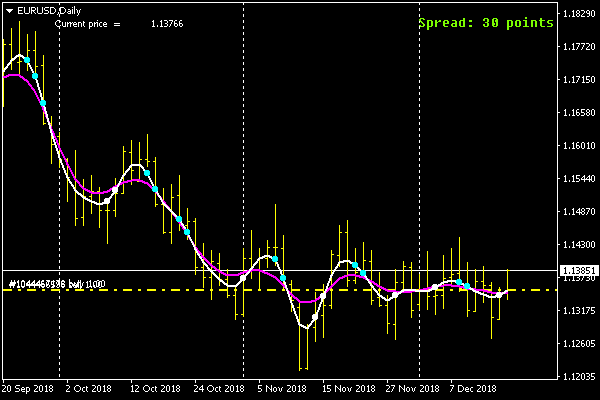Screen dimensions: 600x400
Task: Click the 1.14300 price axis label
Action: pyautogui.click(x=579, y=244)
